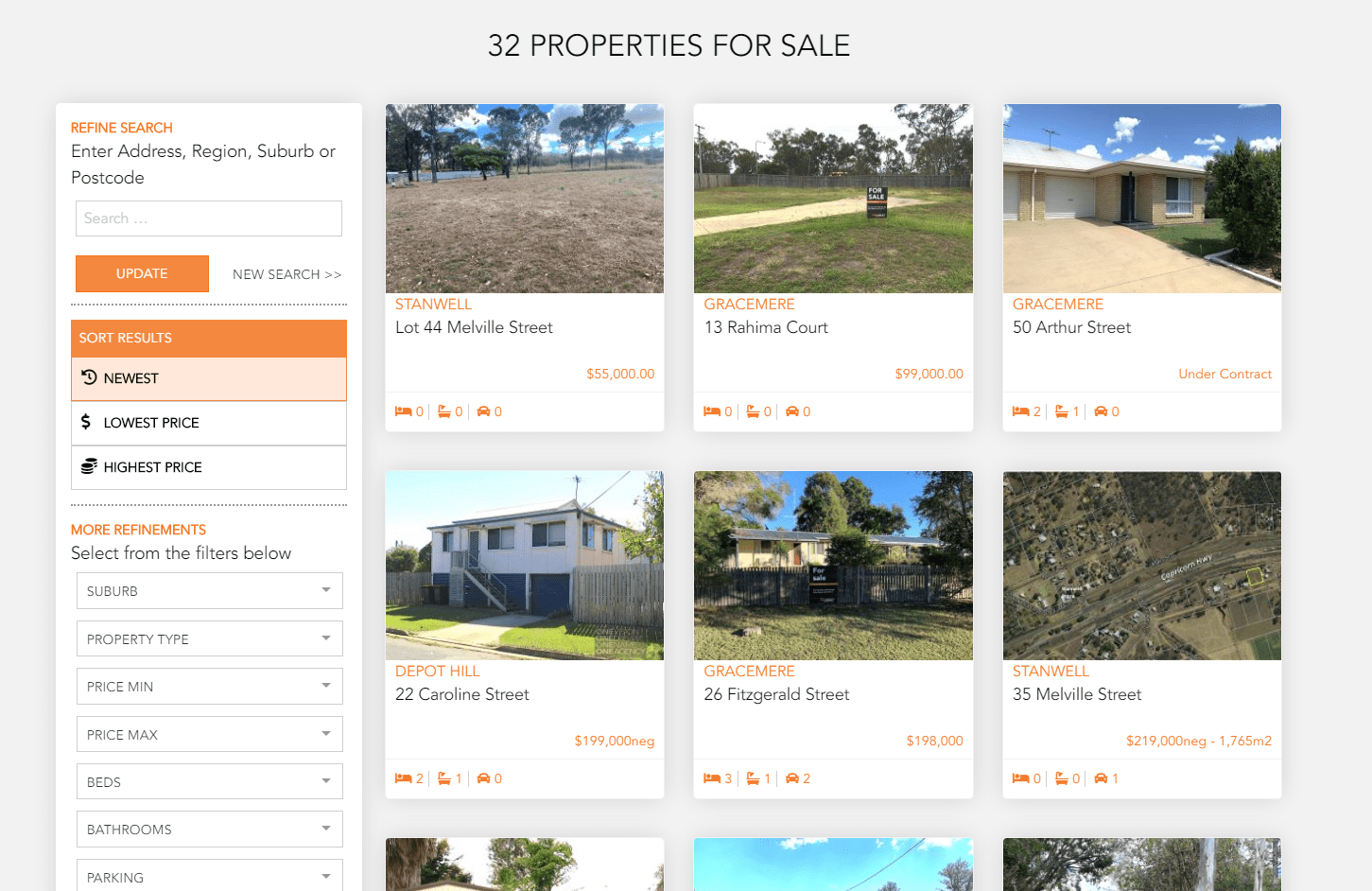The height and width of the screenshot is (891, 1372).
Task: Click car icon on 35 Melville Street card
Action: click(x=1101, y=778)
